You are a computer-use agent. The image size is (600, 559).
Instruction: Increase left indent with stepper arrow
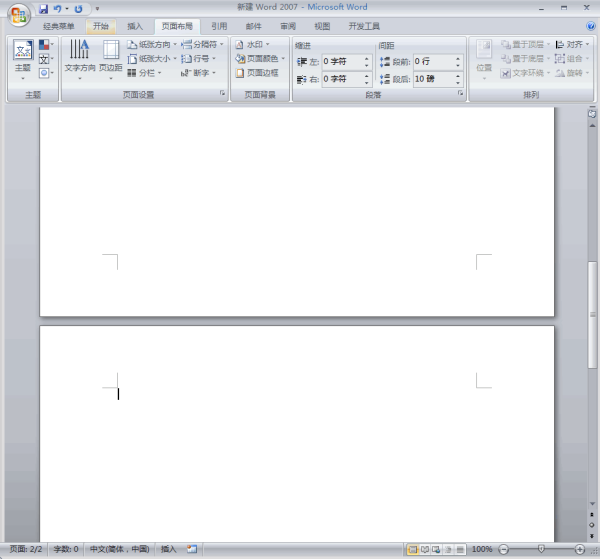(367, 58)
